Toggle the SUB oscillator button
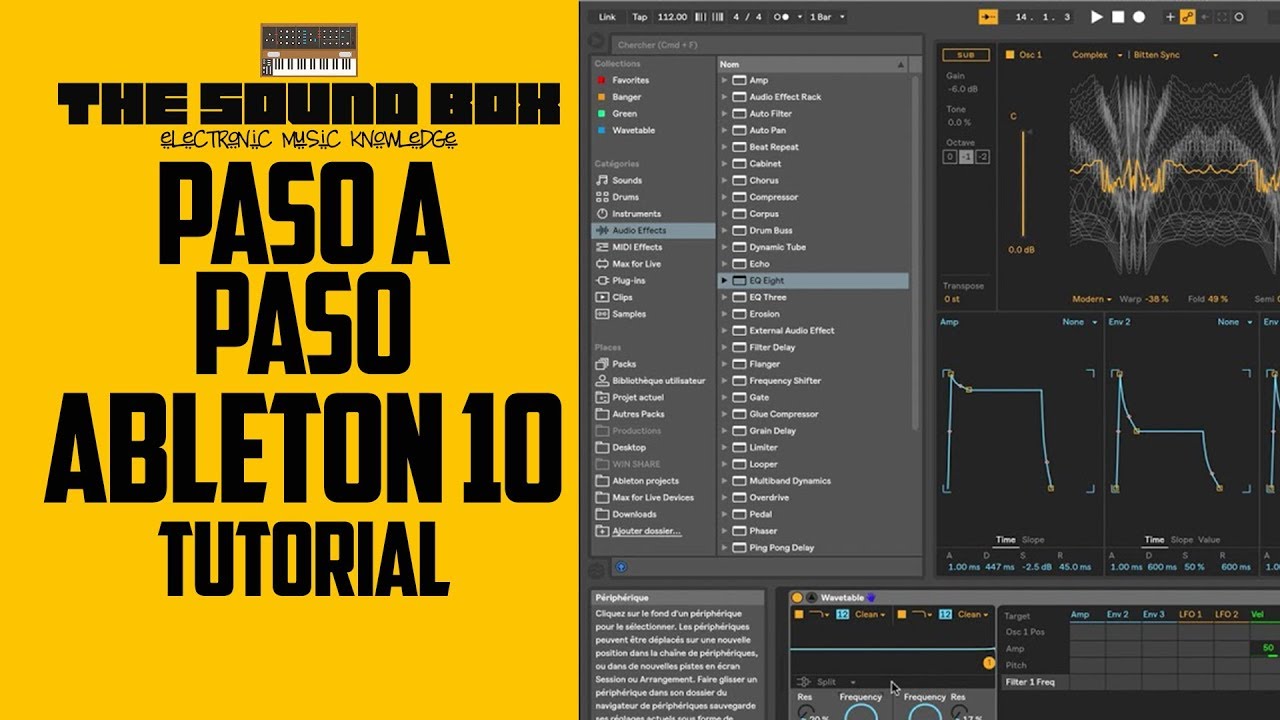 click(x=966, y=55)
